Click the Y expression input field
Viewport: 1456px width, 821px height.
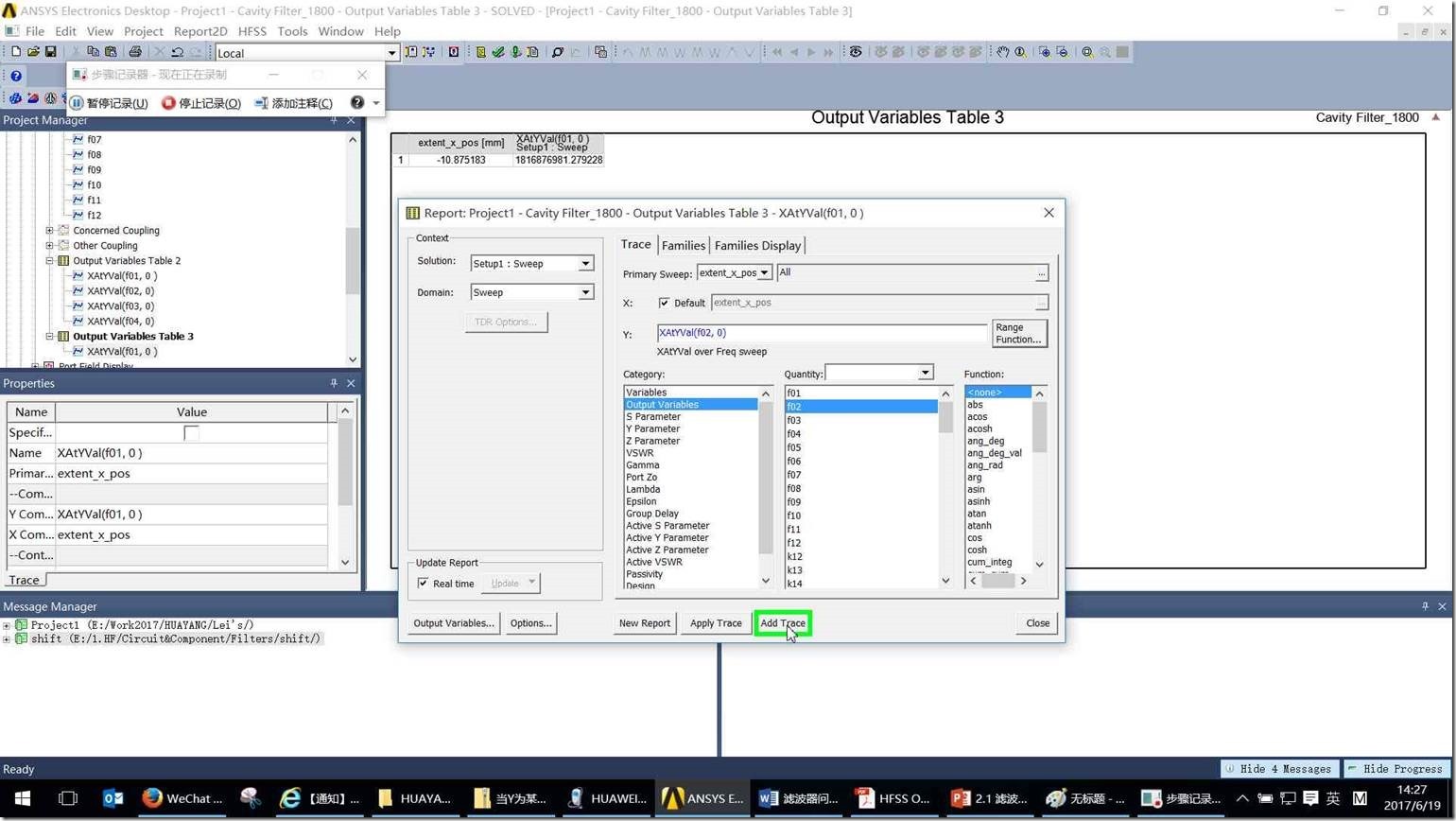[822, 333]
